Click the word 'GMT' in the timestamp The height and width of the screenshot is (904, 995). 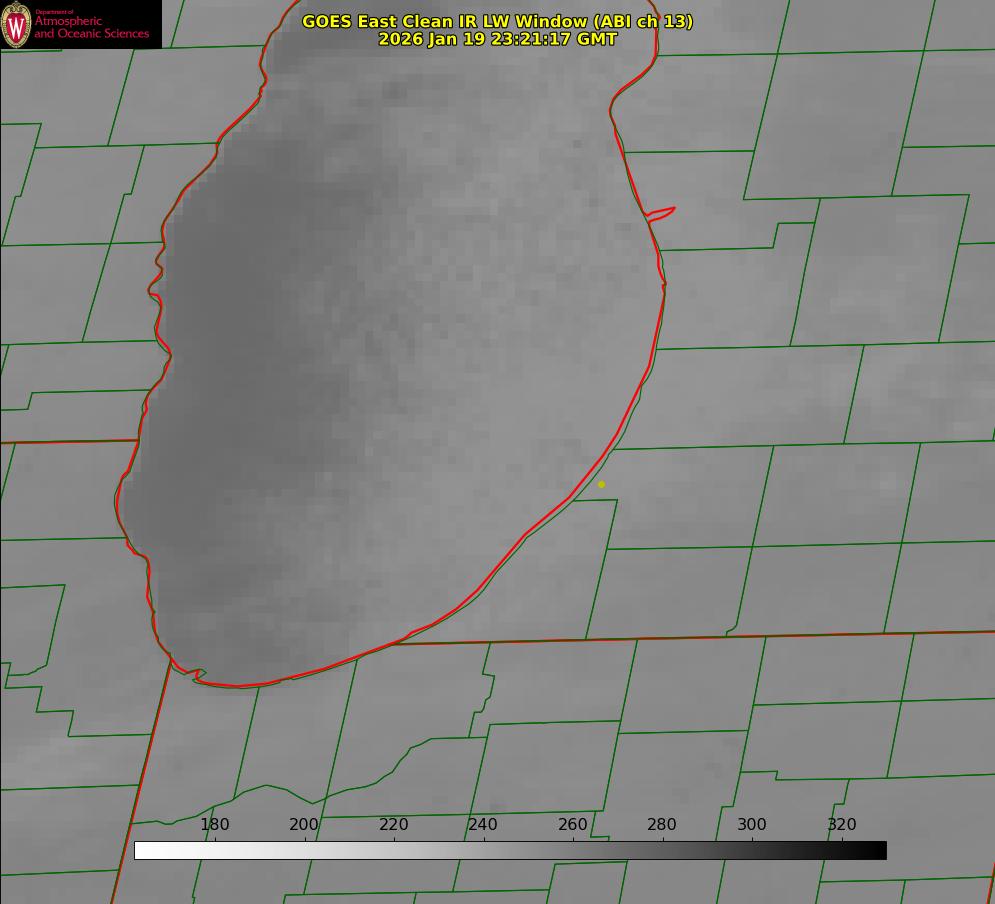click(596, 39)
